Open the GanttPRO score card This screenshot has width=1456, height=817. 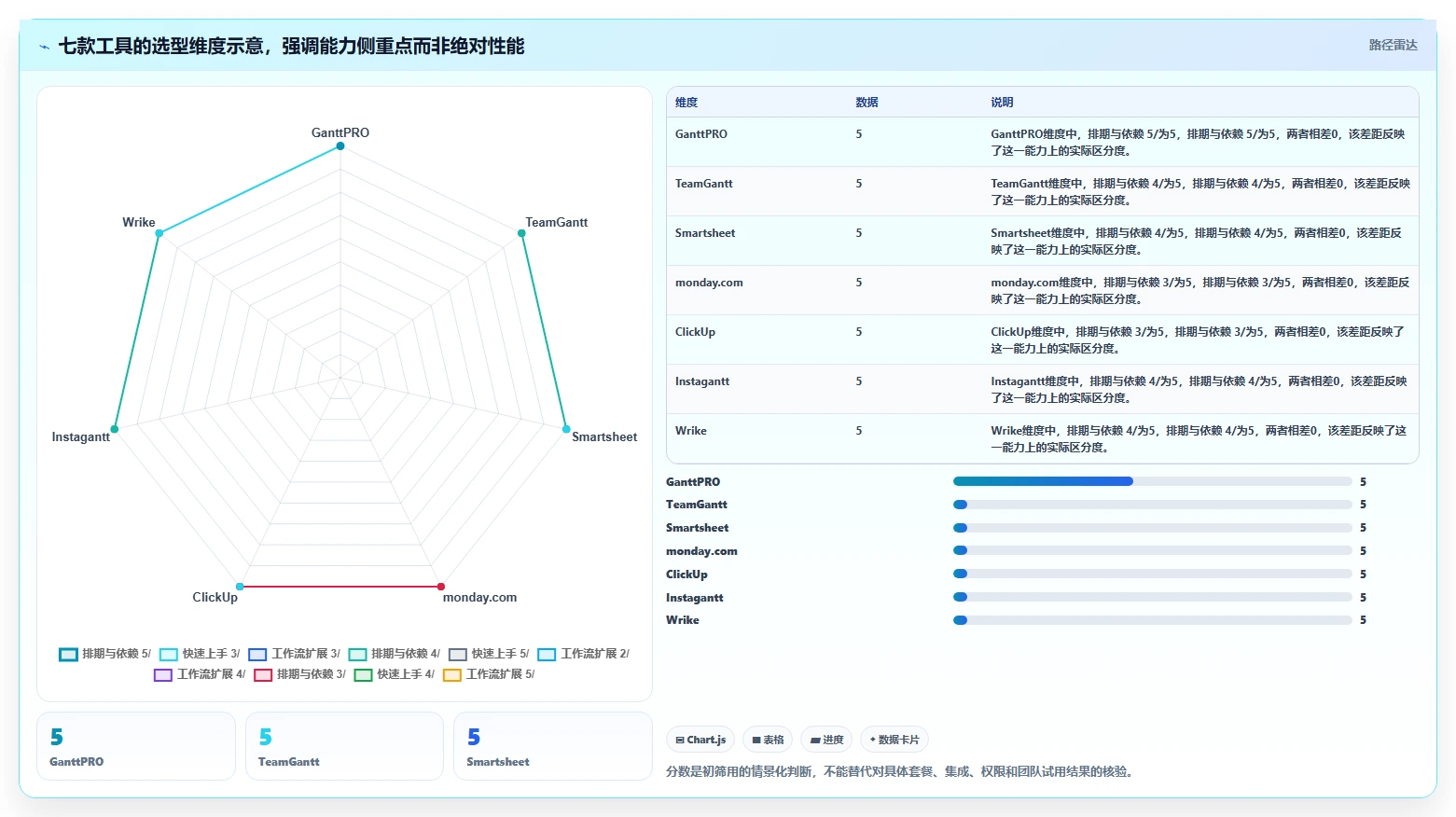coord(136,746)
